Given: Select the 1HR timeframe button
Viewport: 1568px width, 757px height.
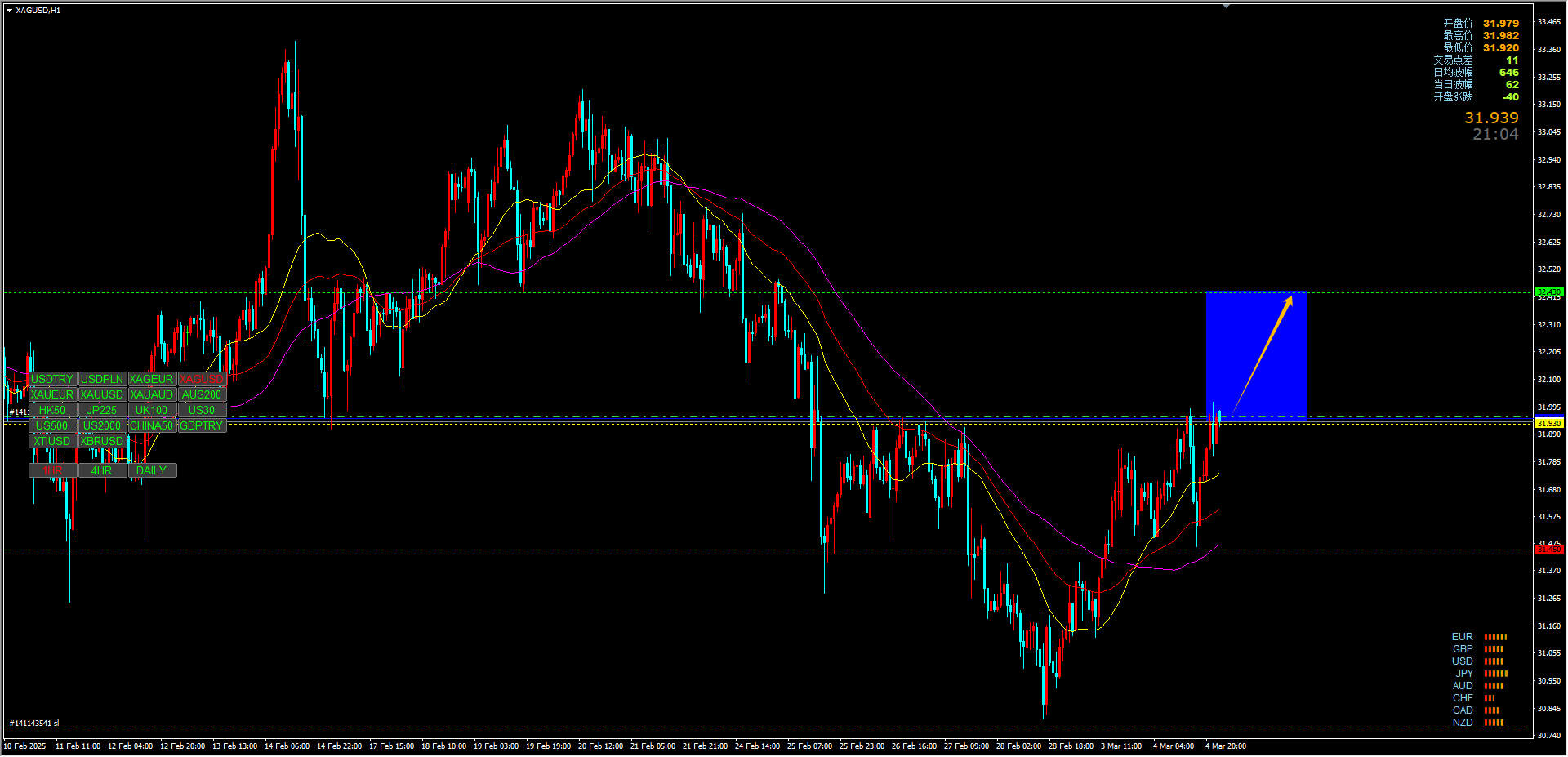Looking at the screenshot, I should click(53, 470).
